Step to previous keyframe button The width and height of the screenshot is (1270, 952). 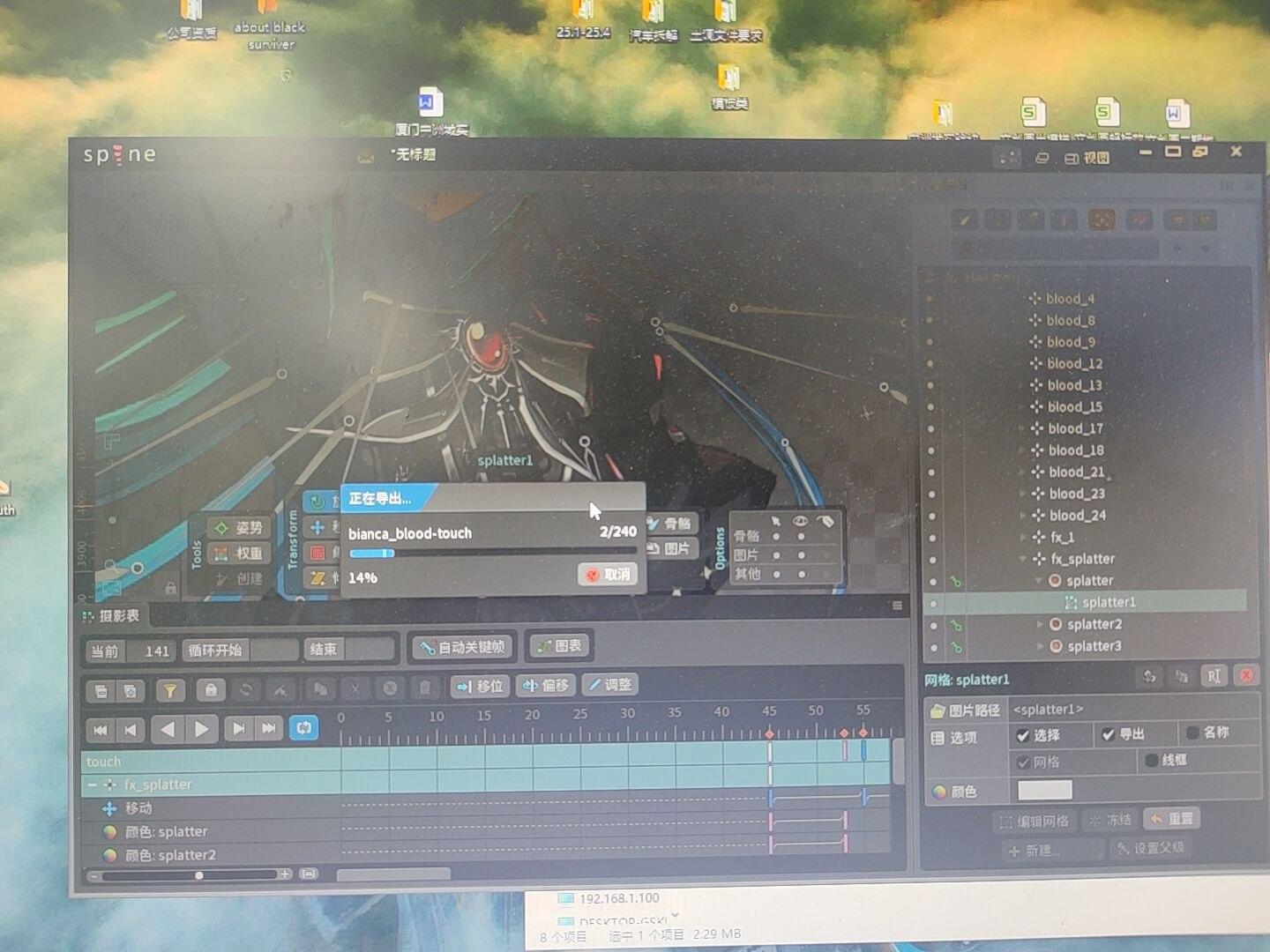pyautogui.click(x=131, y=729)
